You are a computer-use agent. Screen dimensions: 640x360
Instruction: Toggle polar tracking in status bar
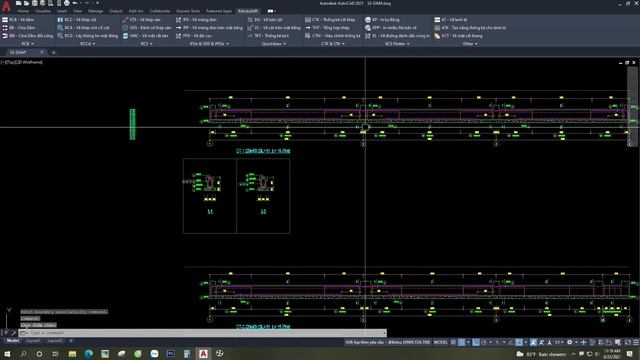(x=484, y=342)
